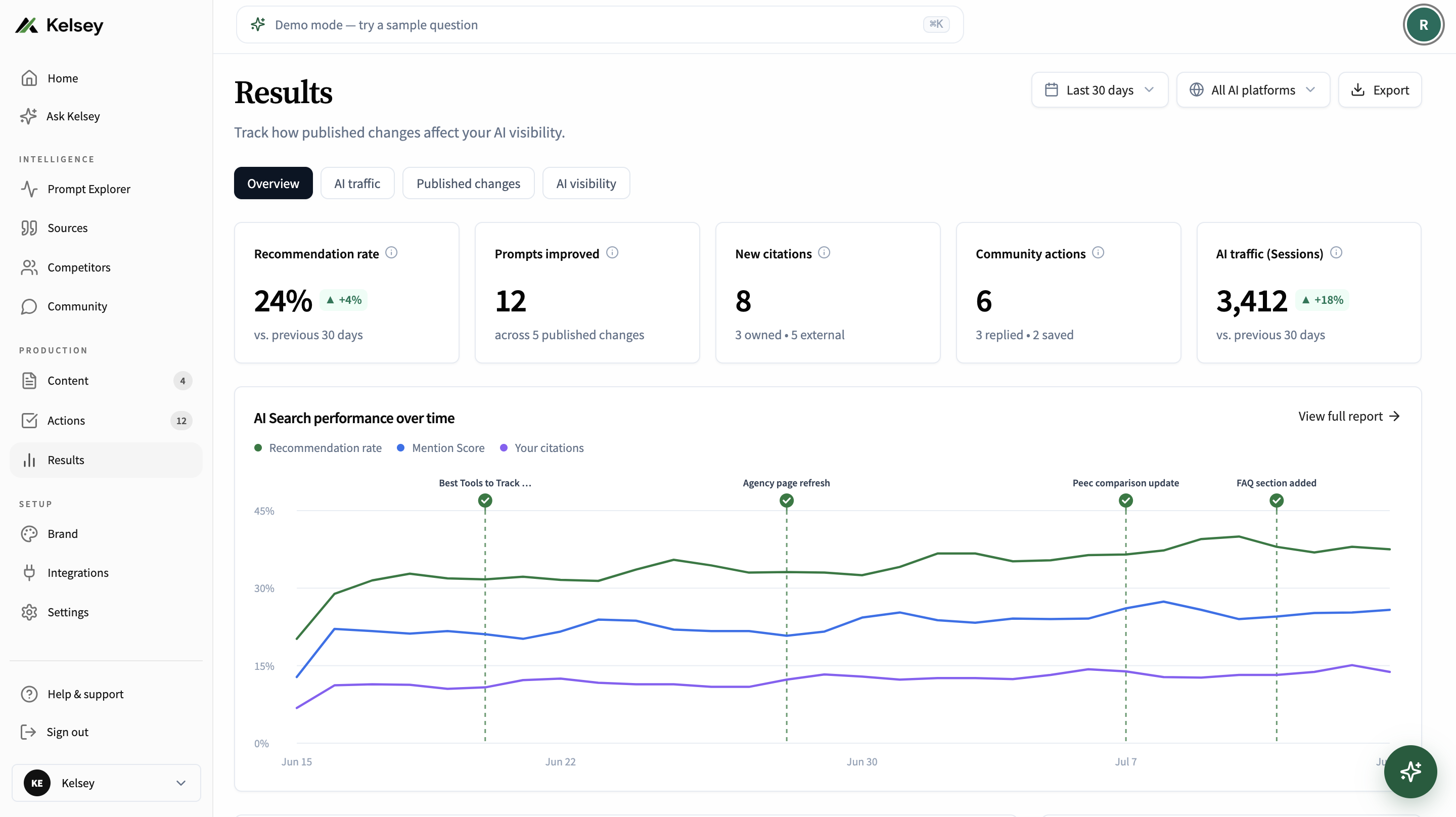
Task: Click the Kelsey logo icon
Action: (x=26, y=25)
